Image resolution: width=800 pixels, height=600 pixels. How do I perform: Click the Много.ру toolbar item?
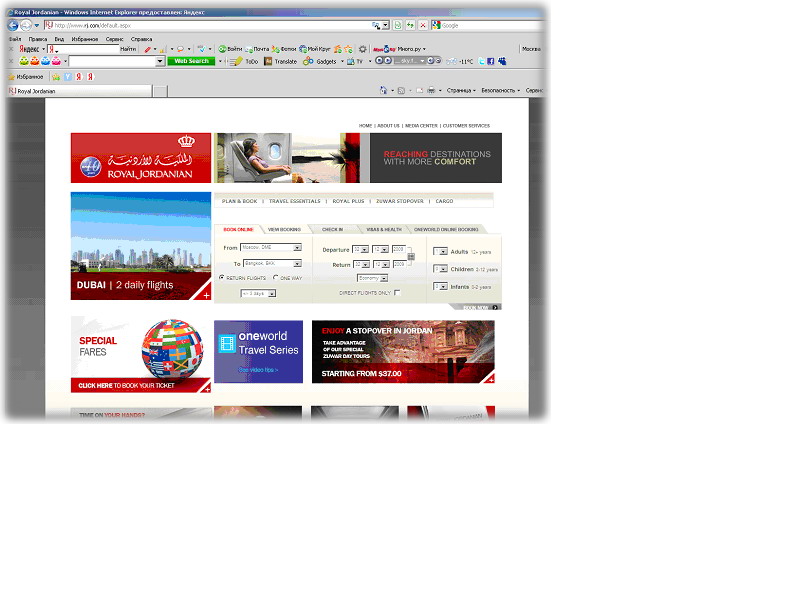coord(399,49)
